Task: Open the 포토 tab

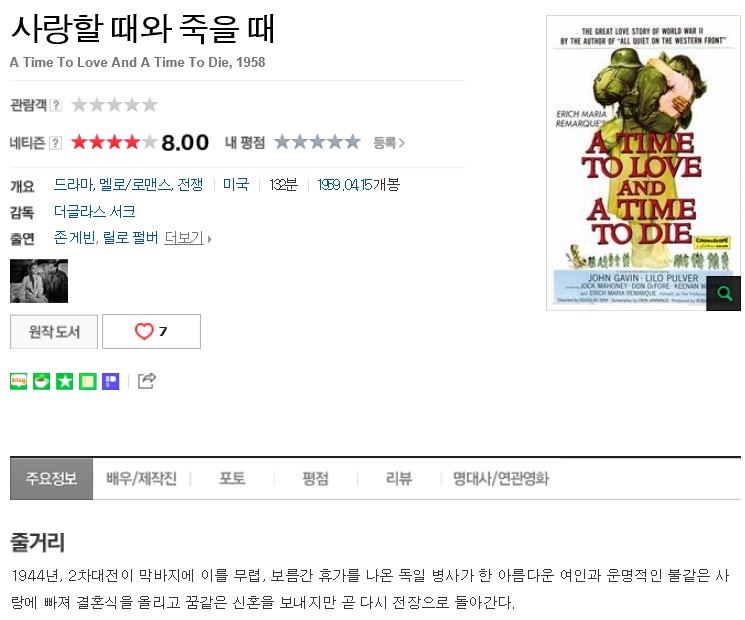Action: 232,478
